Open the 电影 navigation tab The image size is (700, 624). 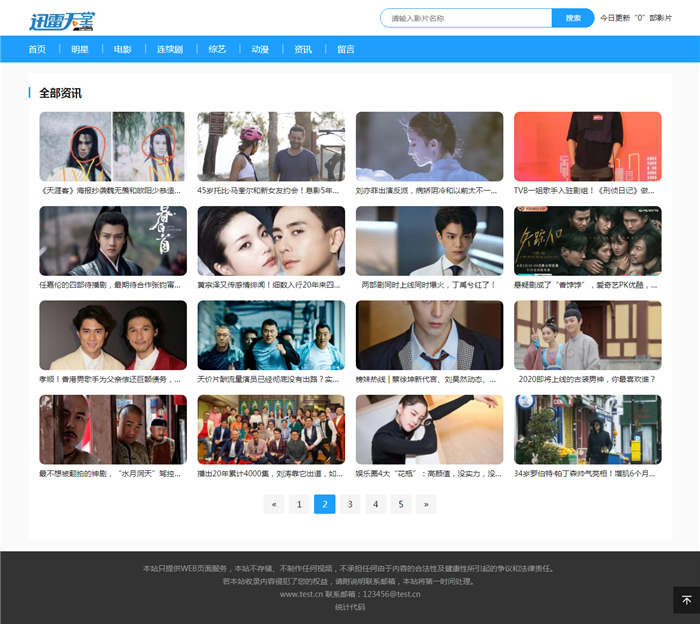click(122, 49)
